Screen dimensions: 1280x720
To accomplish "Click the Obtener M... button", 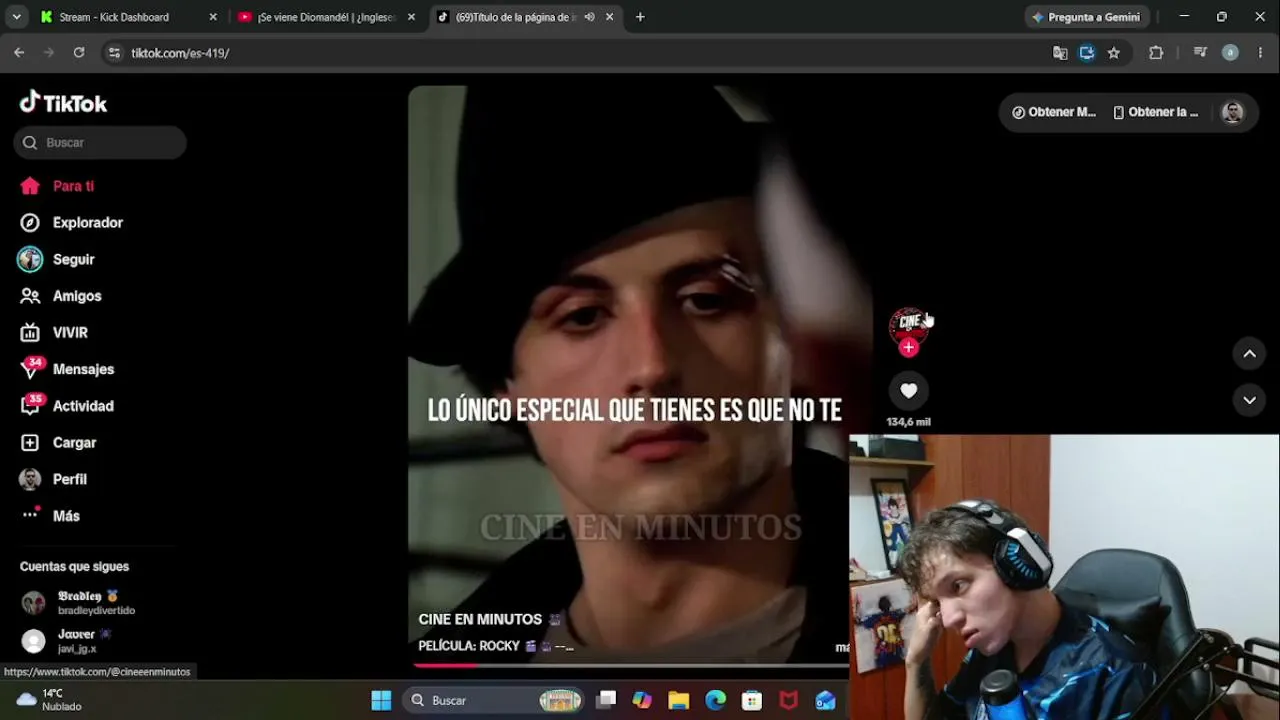I will 1054,112.
